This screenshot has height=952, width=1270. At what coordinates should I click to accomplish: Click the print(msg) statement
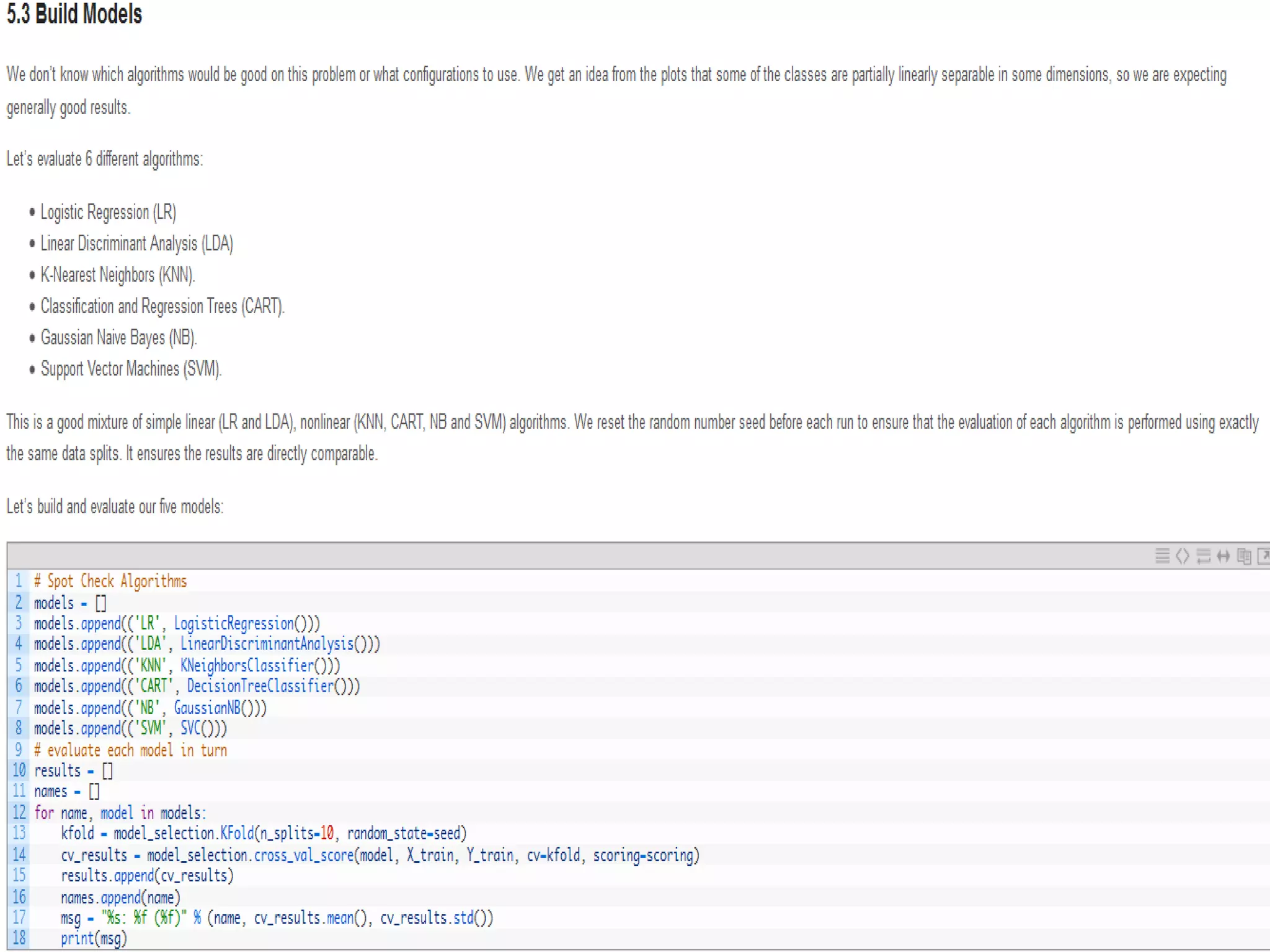94,938
